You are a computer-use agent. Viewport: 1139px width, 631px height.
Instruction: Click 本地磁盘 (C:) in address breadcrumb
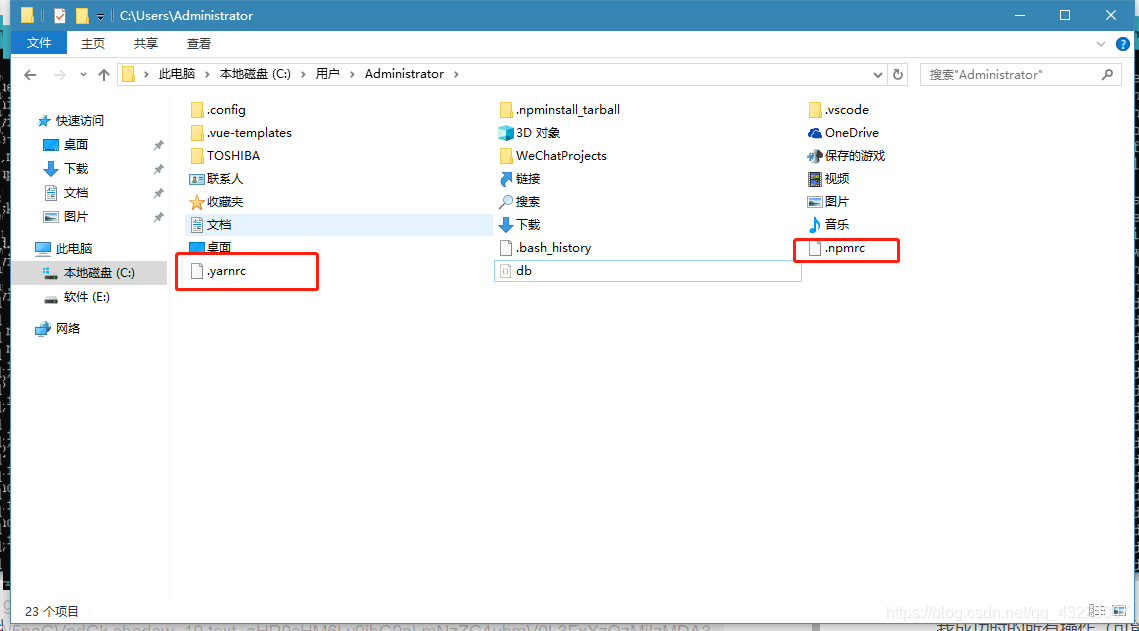coord(255,74)
